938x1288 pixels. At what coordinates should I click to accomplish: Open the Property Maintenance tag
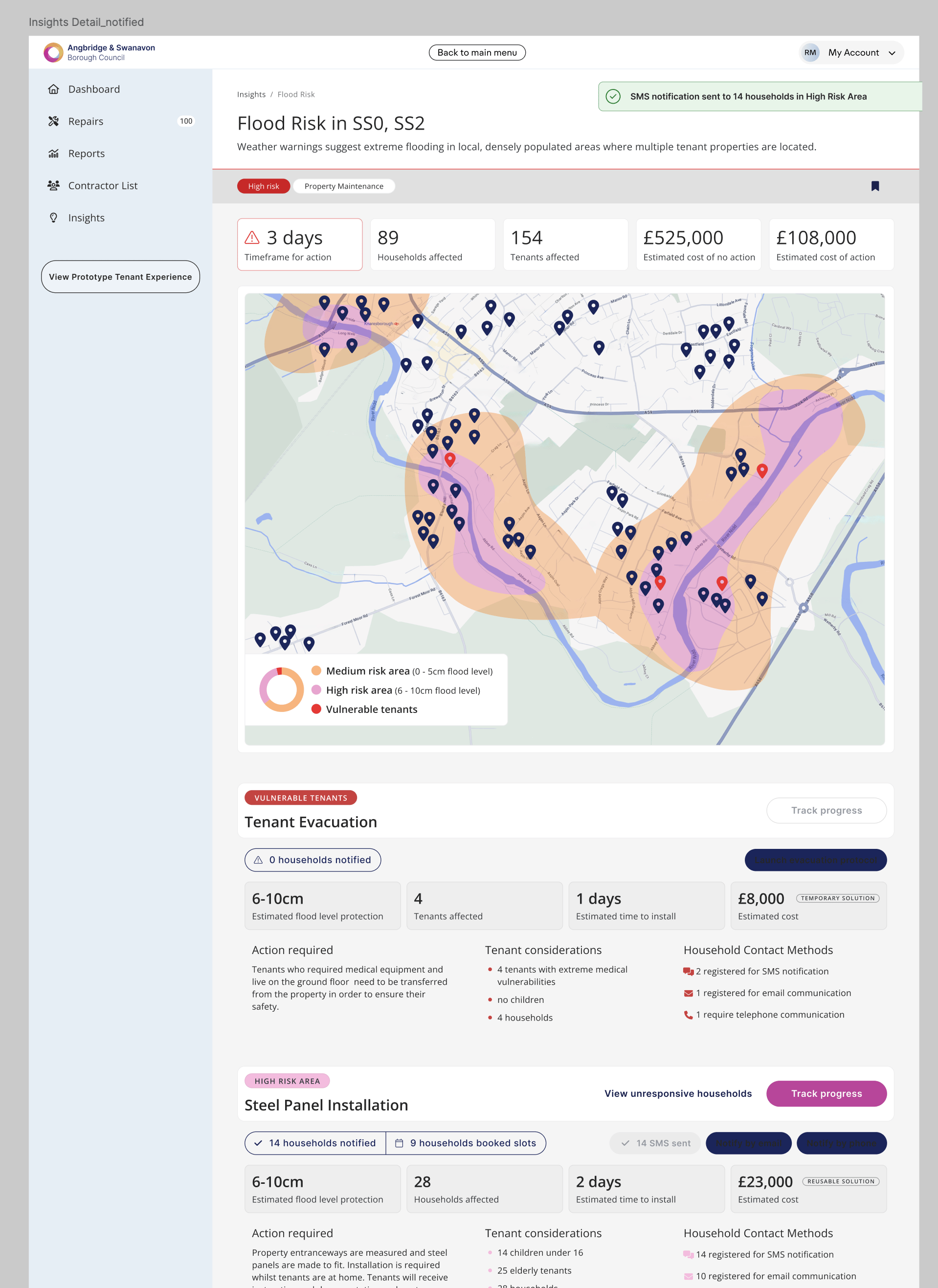(x=344, y=186)
